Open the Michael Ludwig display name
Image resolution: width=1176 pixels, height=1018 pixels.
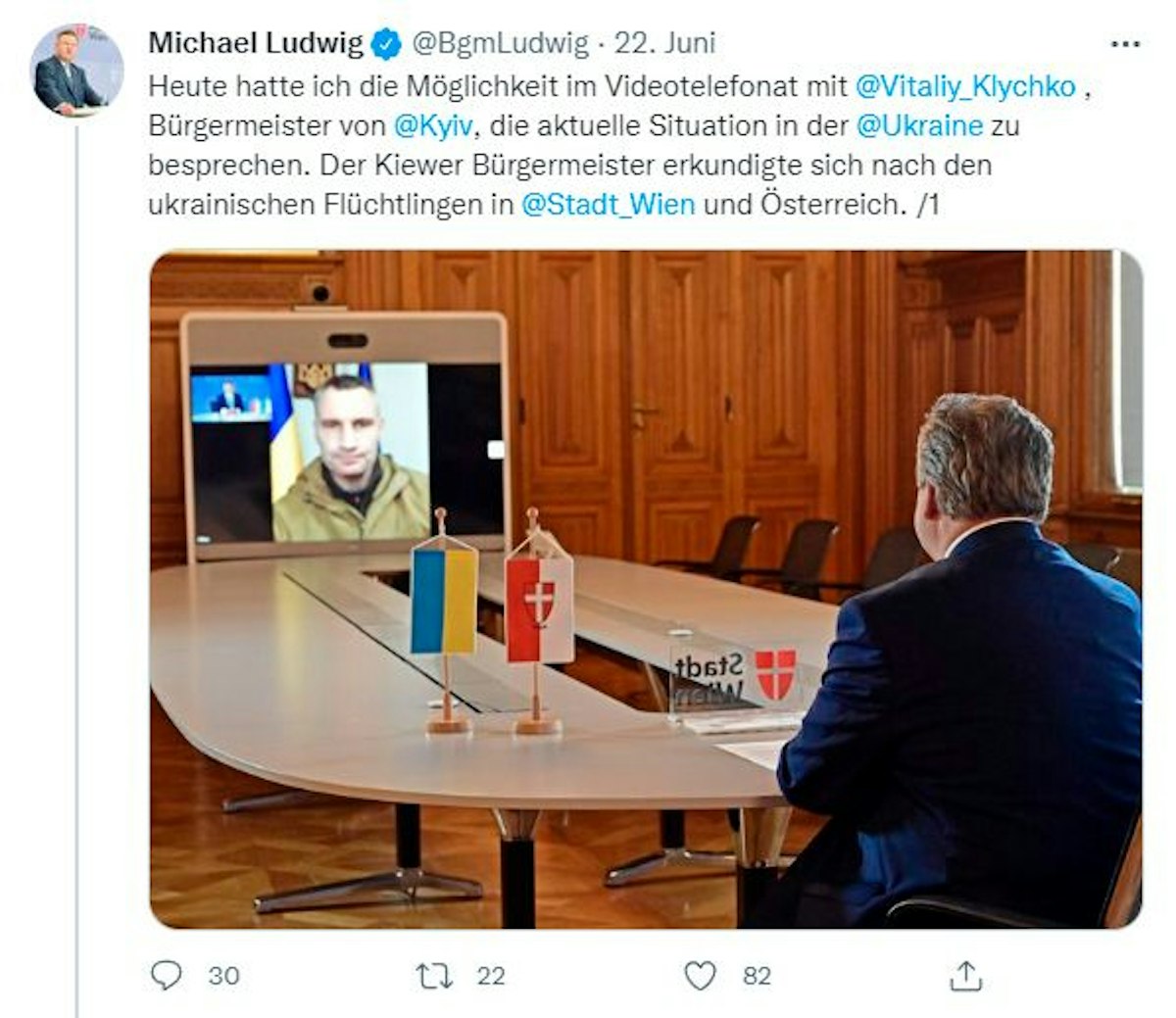[x=256, y=43]
